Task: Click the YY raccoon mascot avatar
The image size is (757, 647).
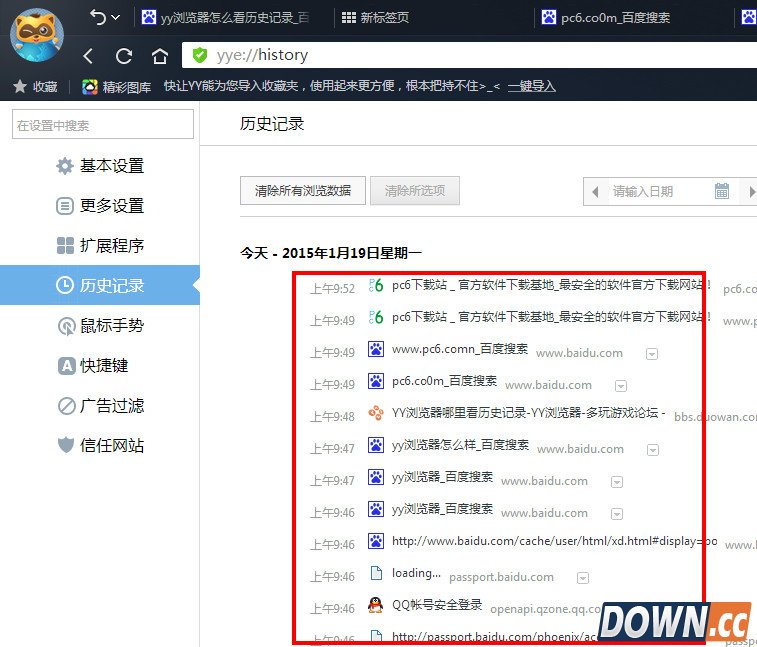Action: coord(37,34)
